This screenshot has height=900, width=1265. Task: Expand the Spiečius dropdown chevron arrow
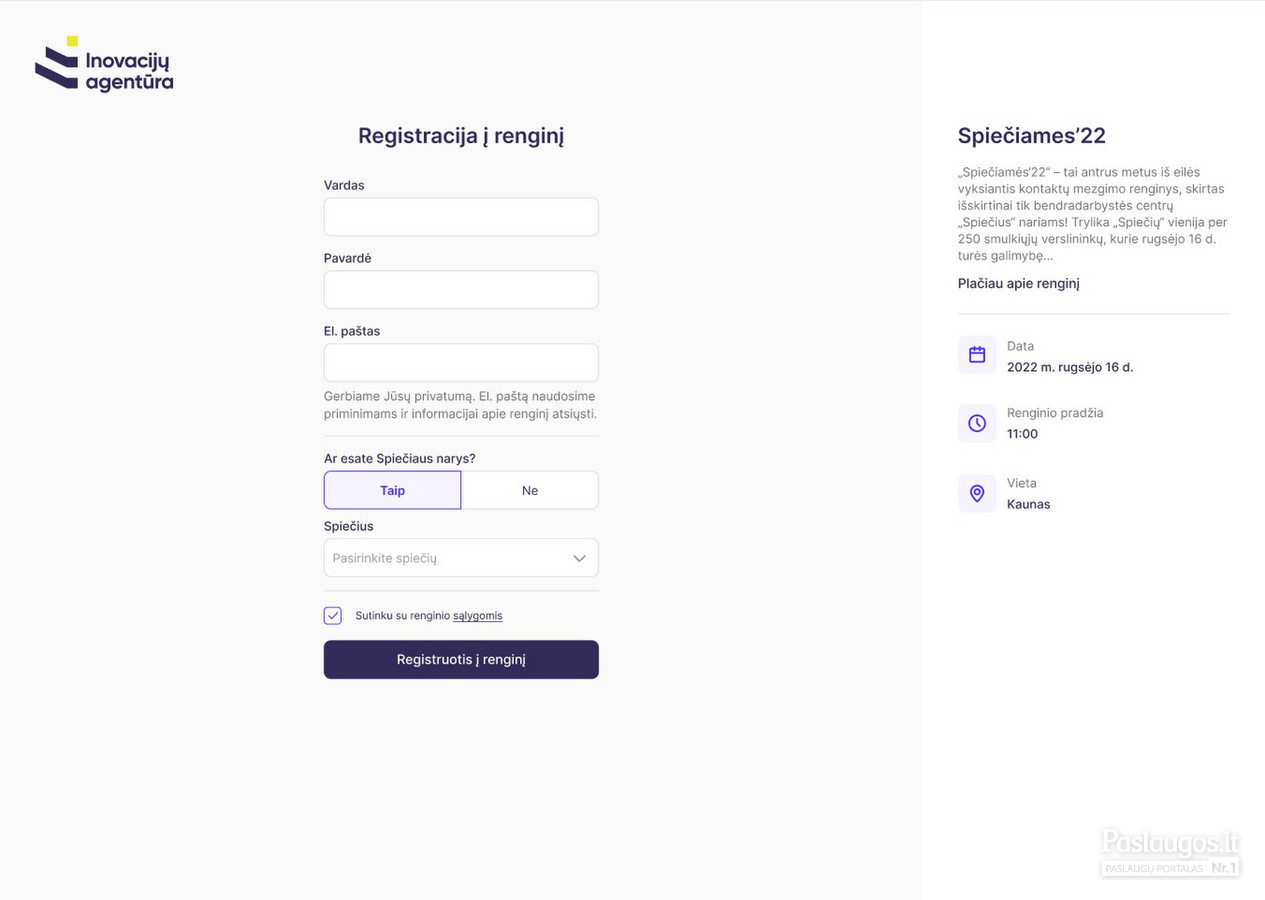coord(579,558)
